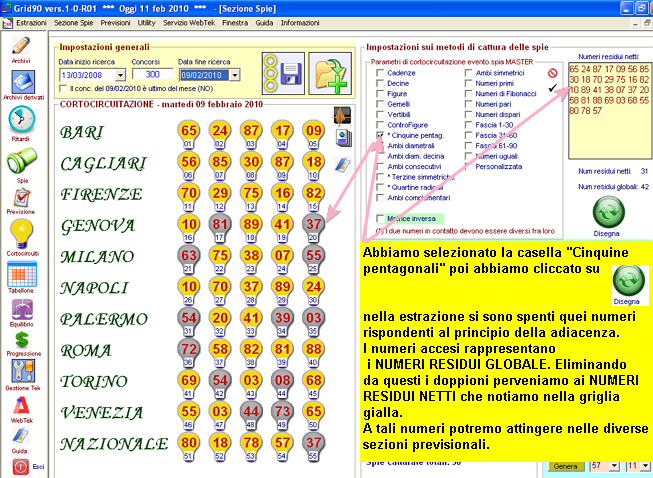
Task: Toggle the Numeri pari checkbox
Action: click(469, 104)
